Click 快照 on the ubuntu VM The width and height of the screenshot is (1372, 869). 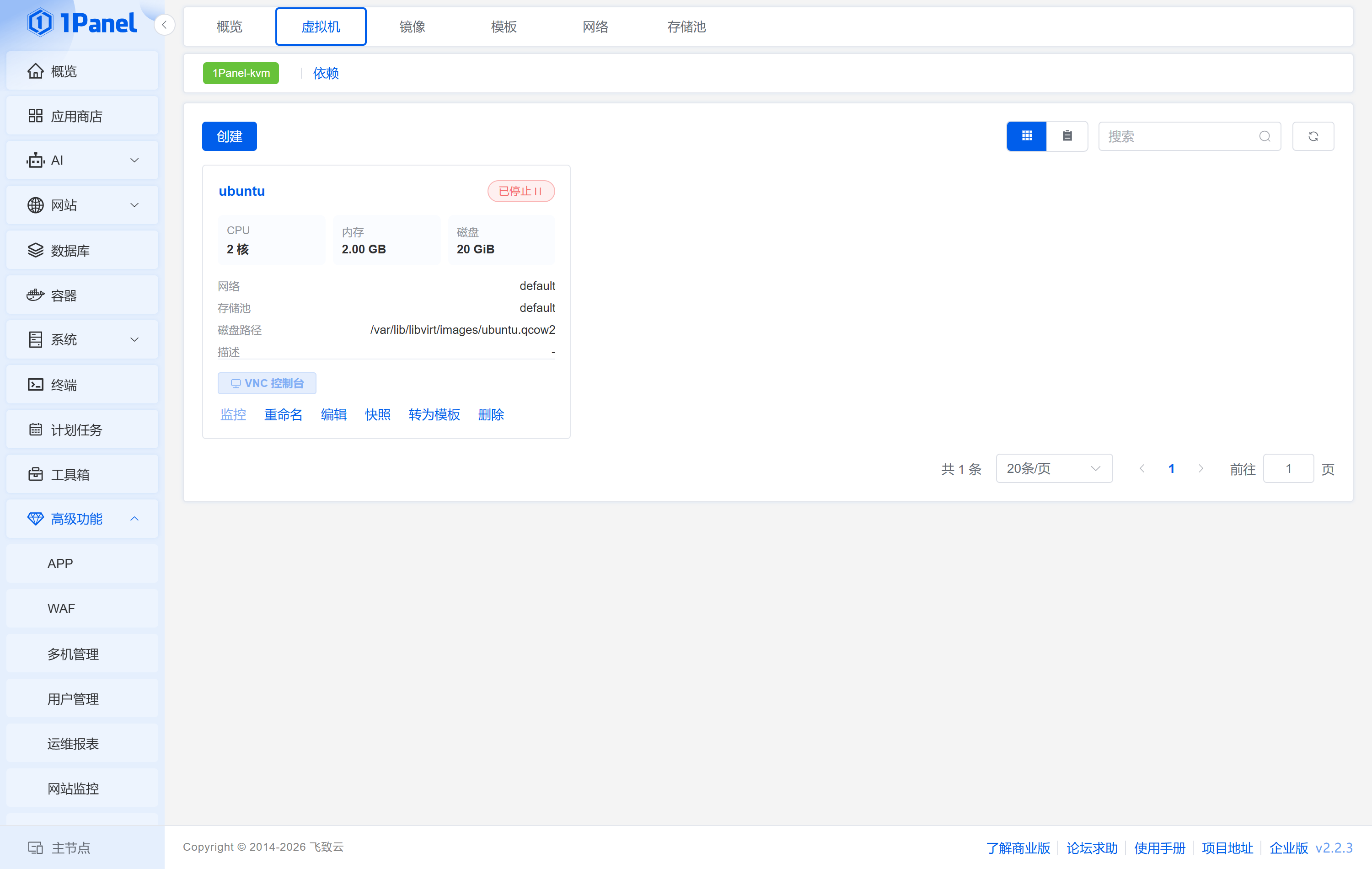pyautogui.click(x=378, y=414)
